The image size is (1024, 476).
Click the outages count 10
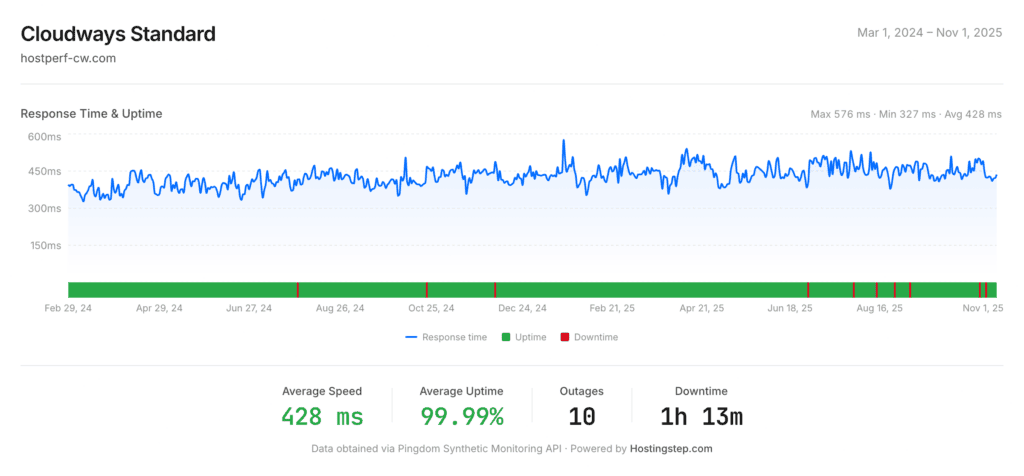pos(582,417)
